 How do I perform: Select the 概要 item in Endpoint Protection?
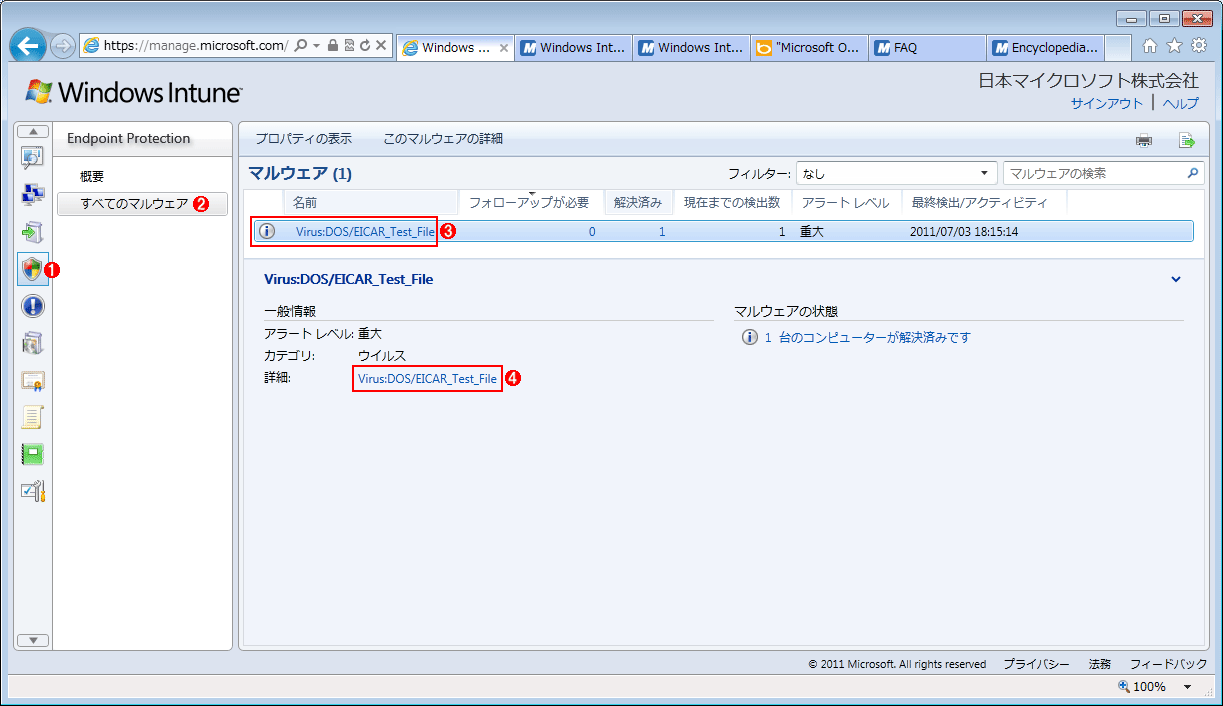point(92,176)
